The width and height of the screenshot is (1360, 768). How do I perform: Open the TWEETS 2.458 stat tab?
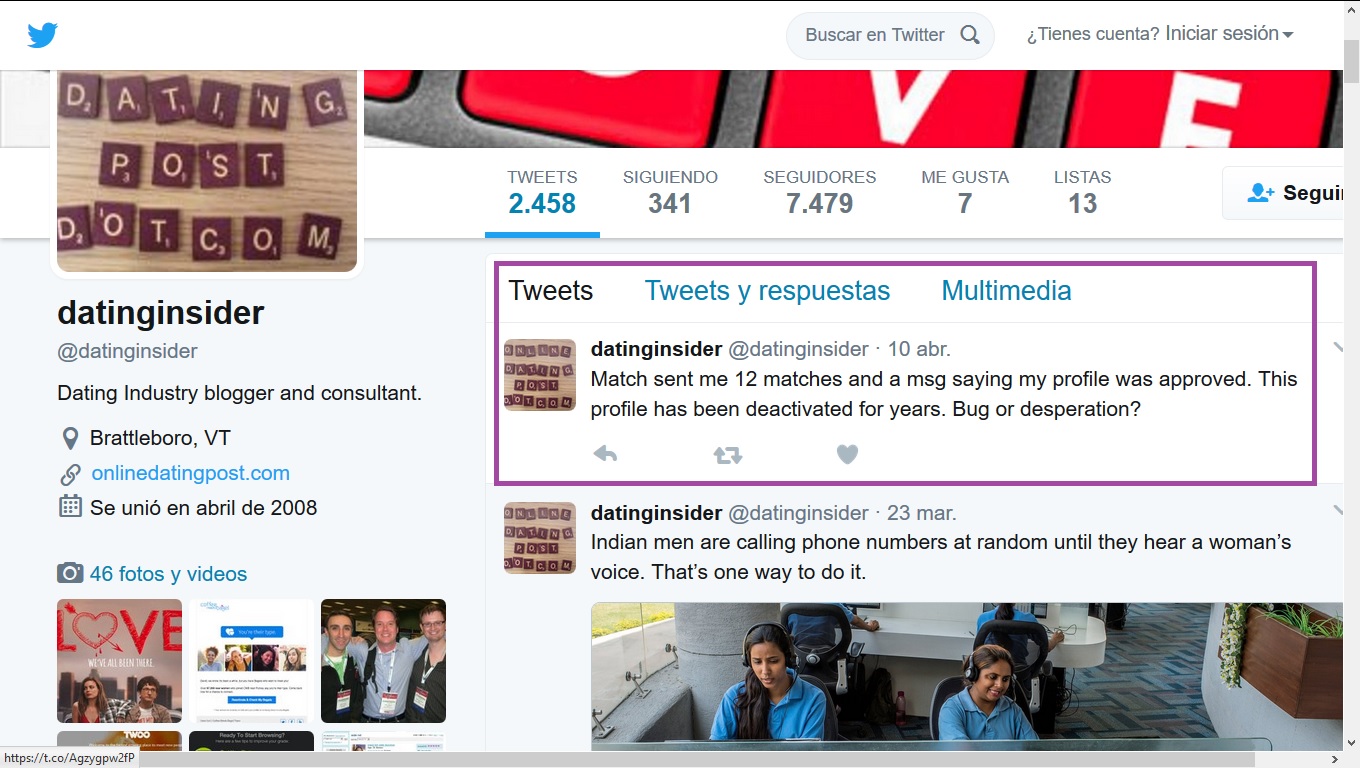(x=542, y=193)
